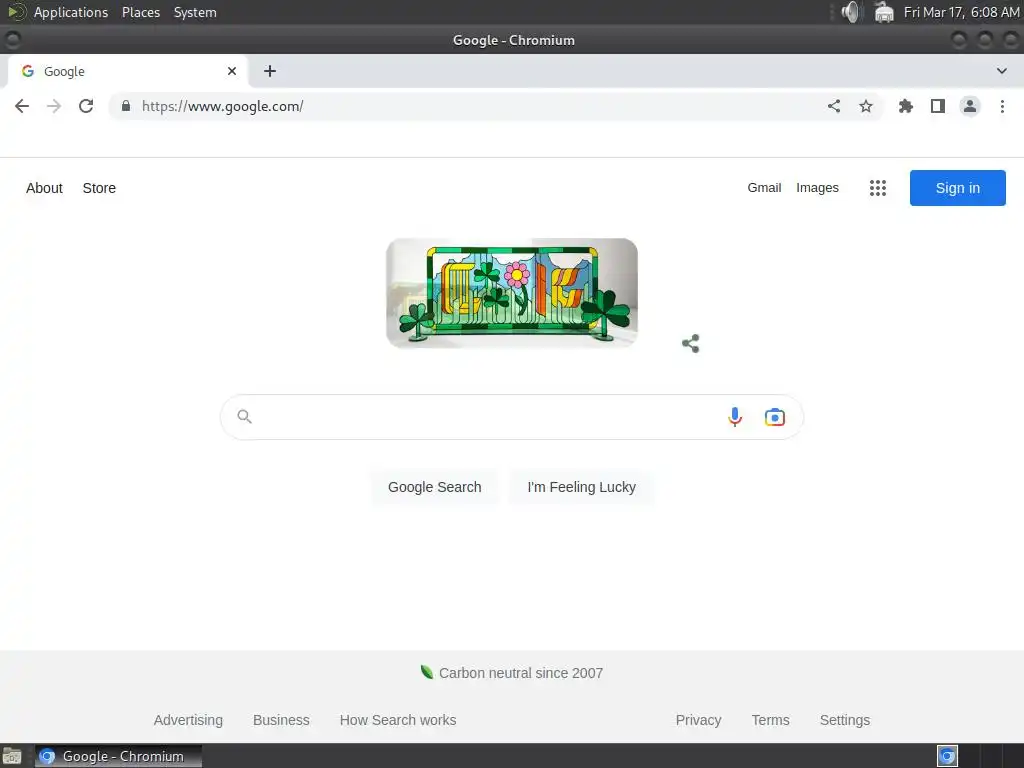Image resolution: width=1024 pixels, height=768 pixels.
Task: Open the Settings footer menu
Action: [x=844, y=720]
